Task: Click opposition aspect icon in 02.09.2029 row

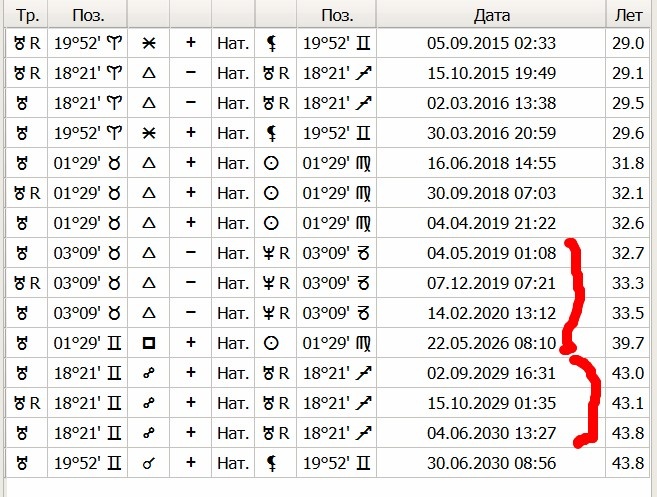Action: coord(149,373)
